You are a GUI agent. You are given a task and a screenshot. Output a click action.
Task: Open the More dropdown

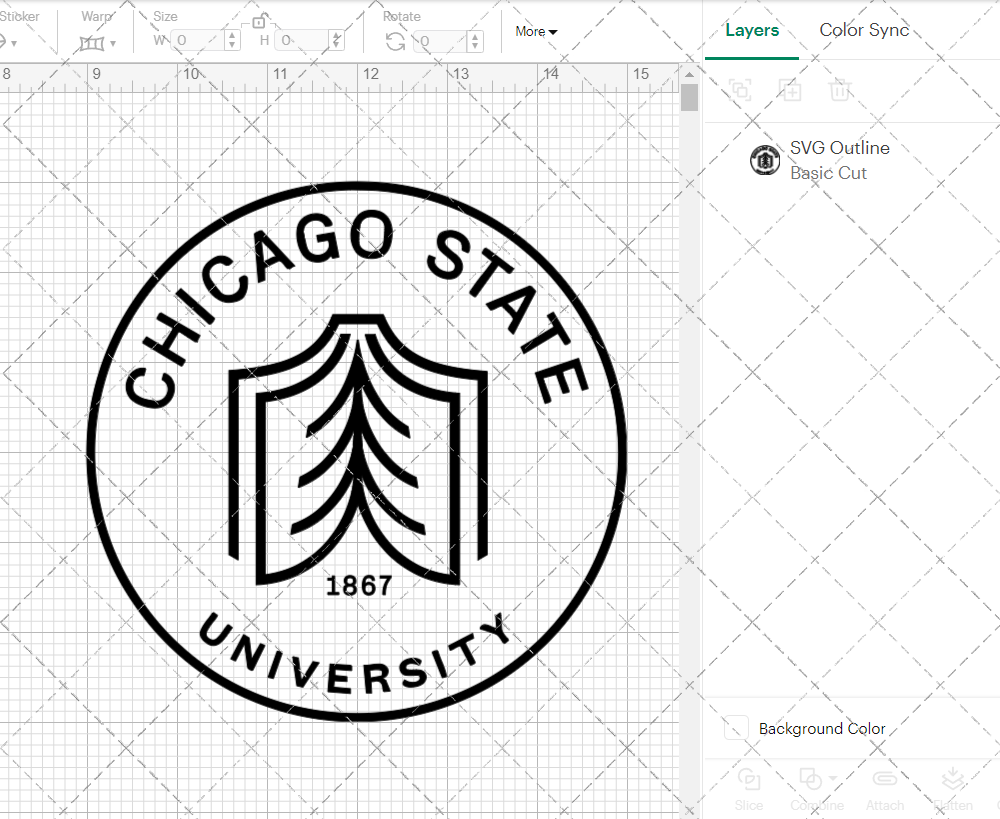click(536, 31)
